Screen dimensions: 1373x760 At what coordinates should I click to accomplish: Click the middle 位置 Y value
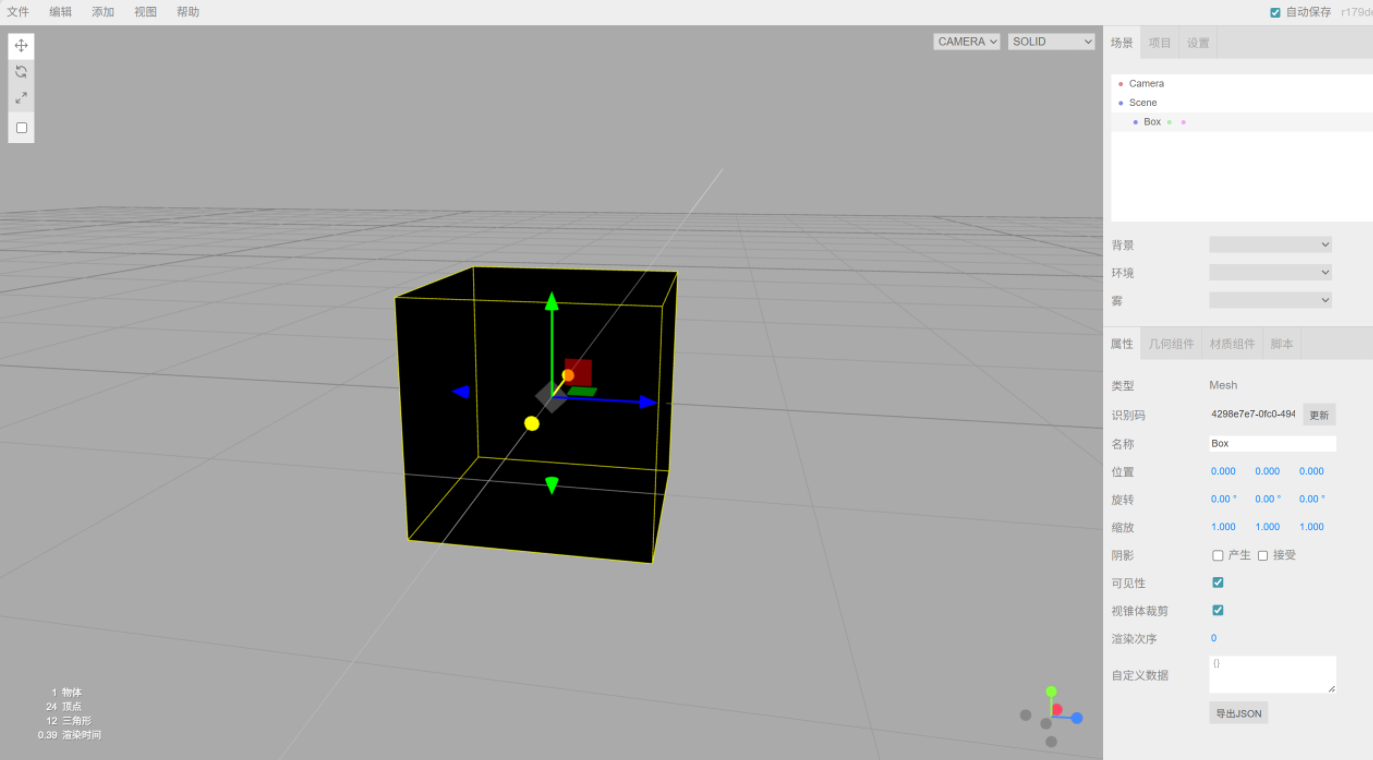click(1267, 472)
